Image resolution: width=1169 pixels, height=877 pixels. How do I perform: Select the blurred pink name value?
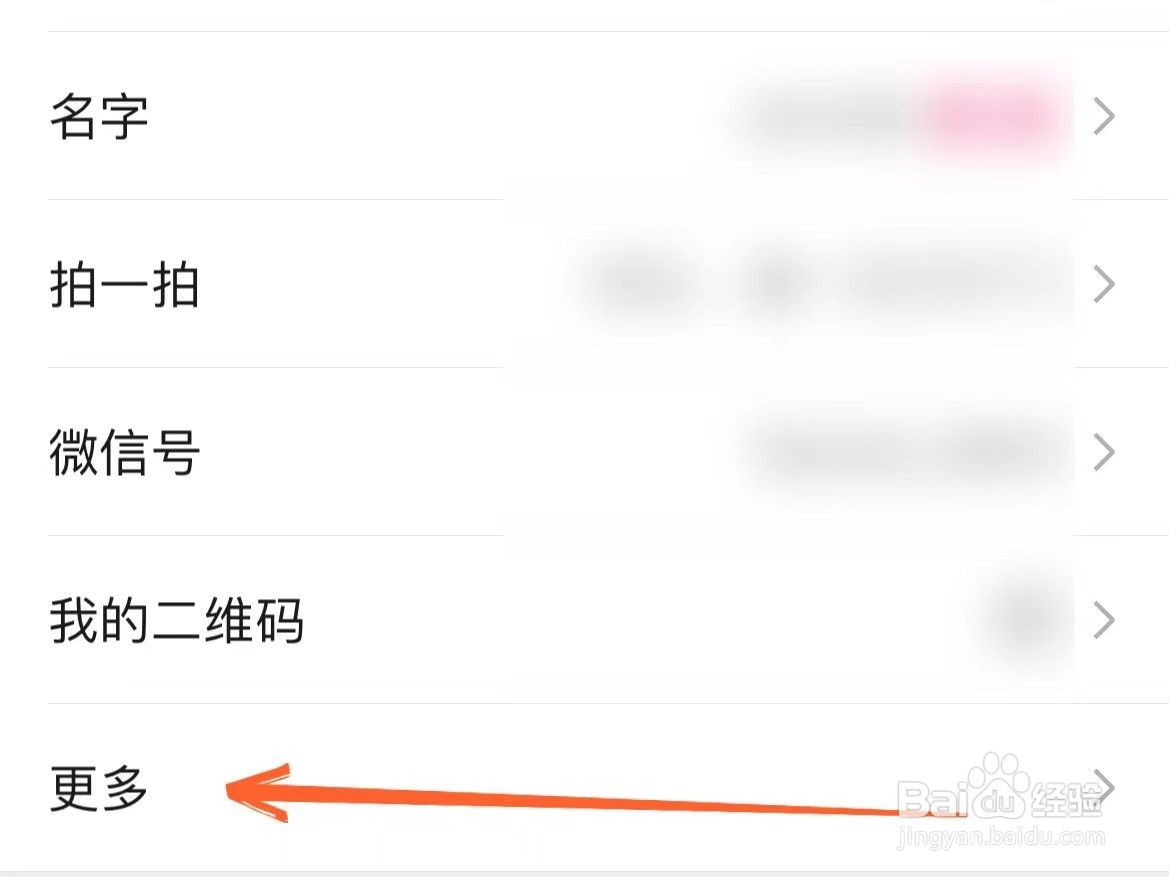point(988,118)
